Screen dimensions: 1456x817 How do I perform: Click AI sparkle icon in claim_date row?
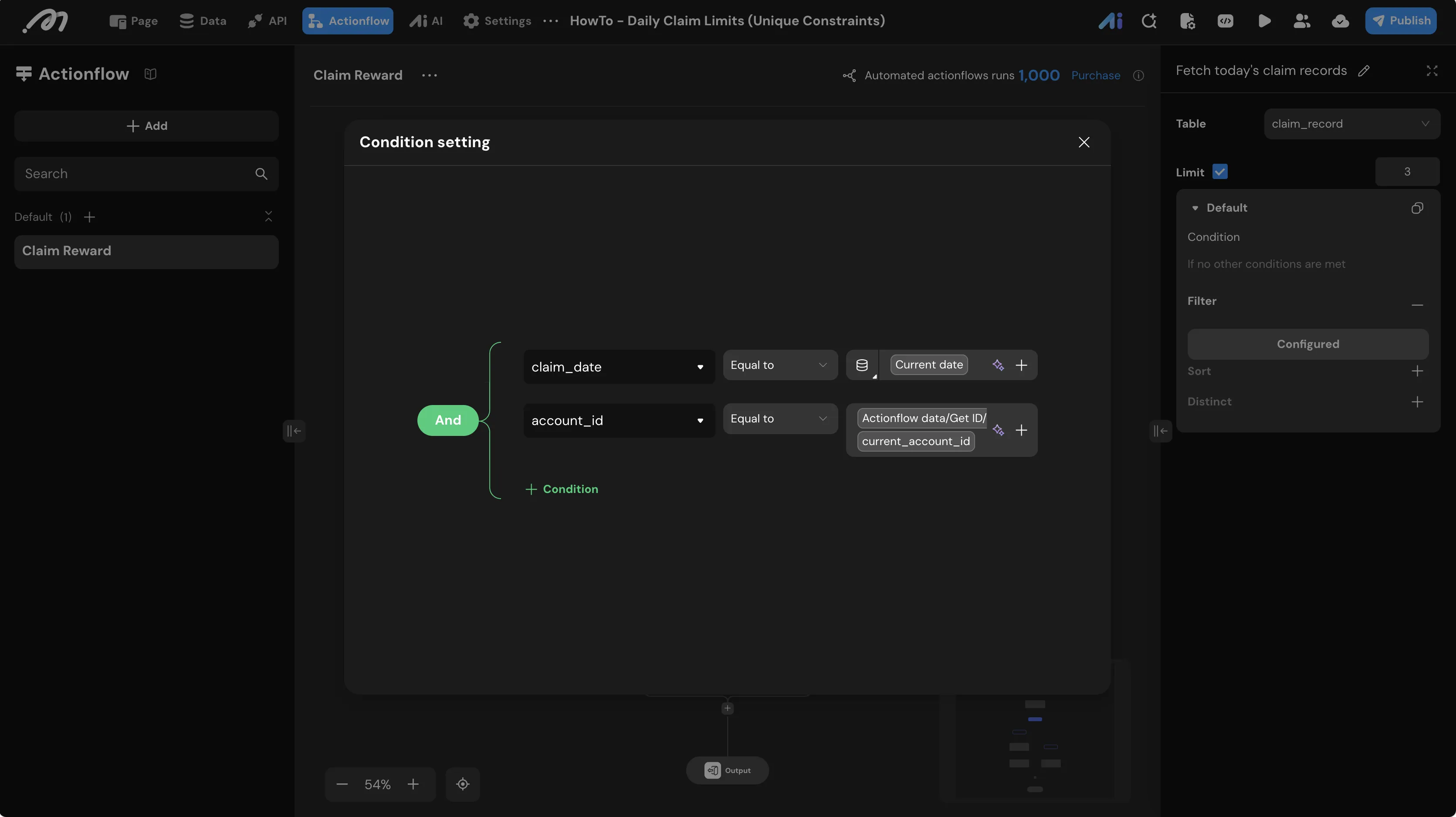click(998, 365)
